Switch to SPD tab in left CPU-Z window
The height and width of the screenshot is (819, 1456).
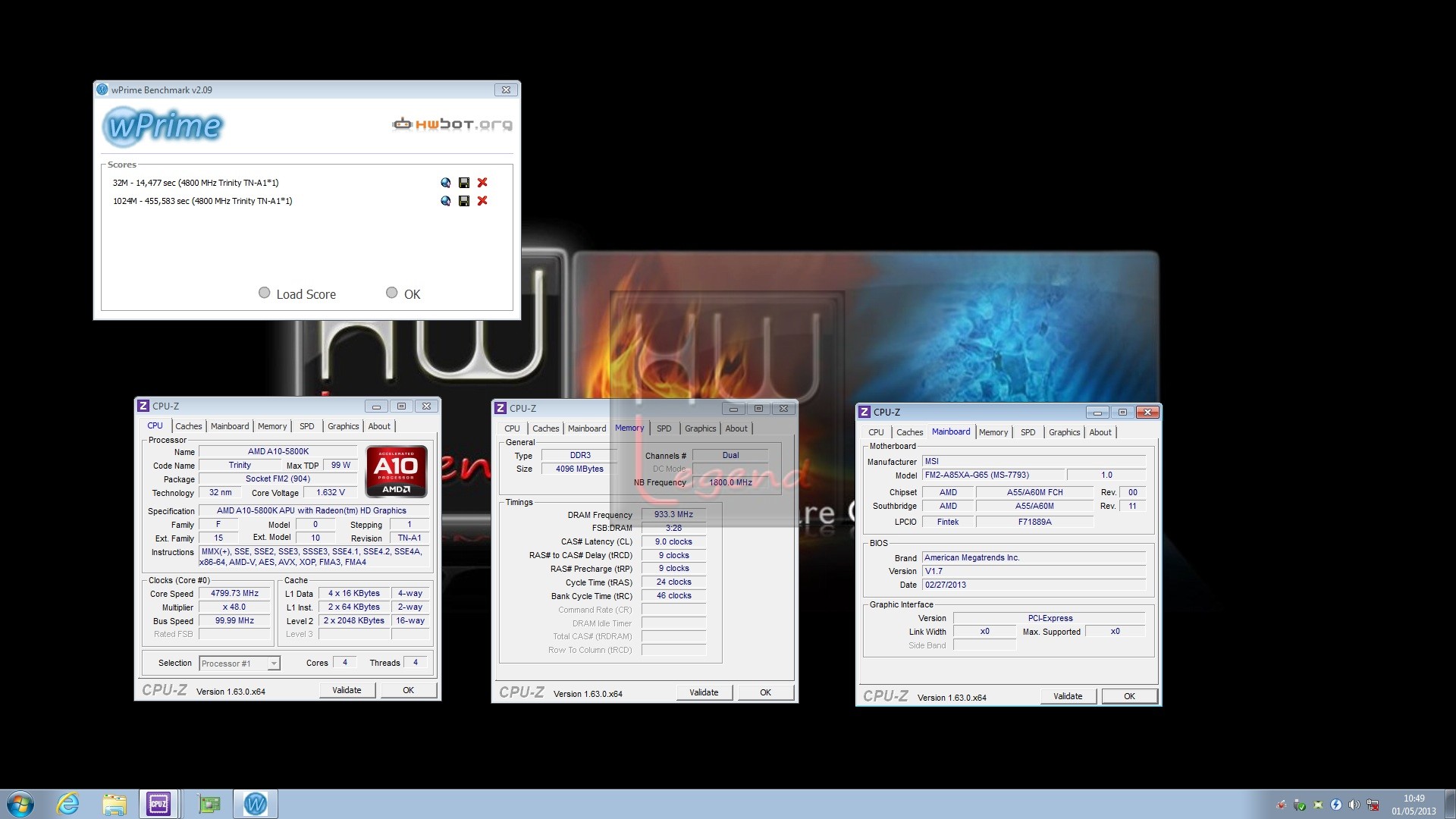pyautogui.click(x=306, y=426)
